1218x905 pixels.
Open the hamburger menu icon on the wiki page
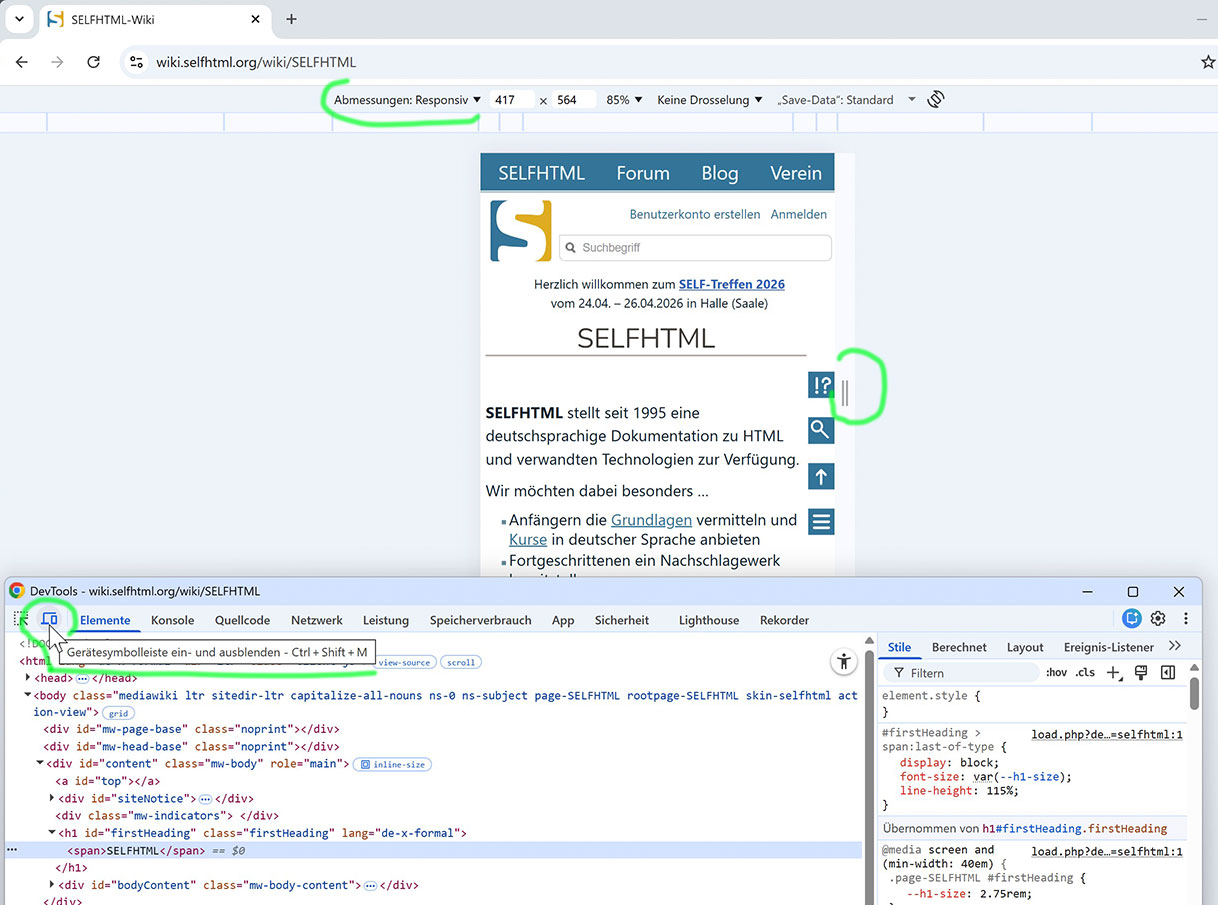(820, 521)
